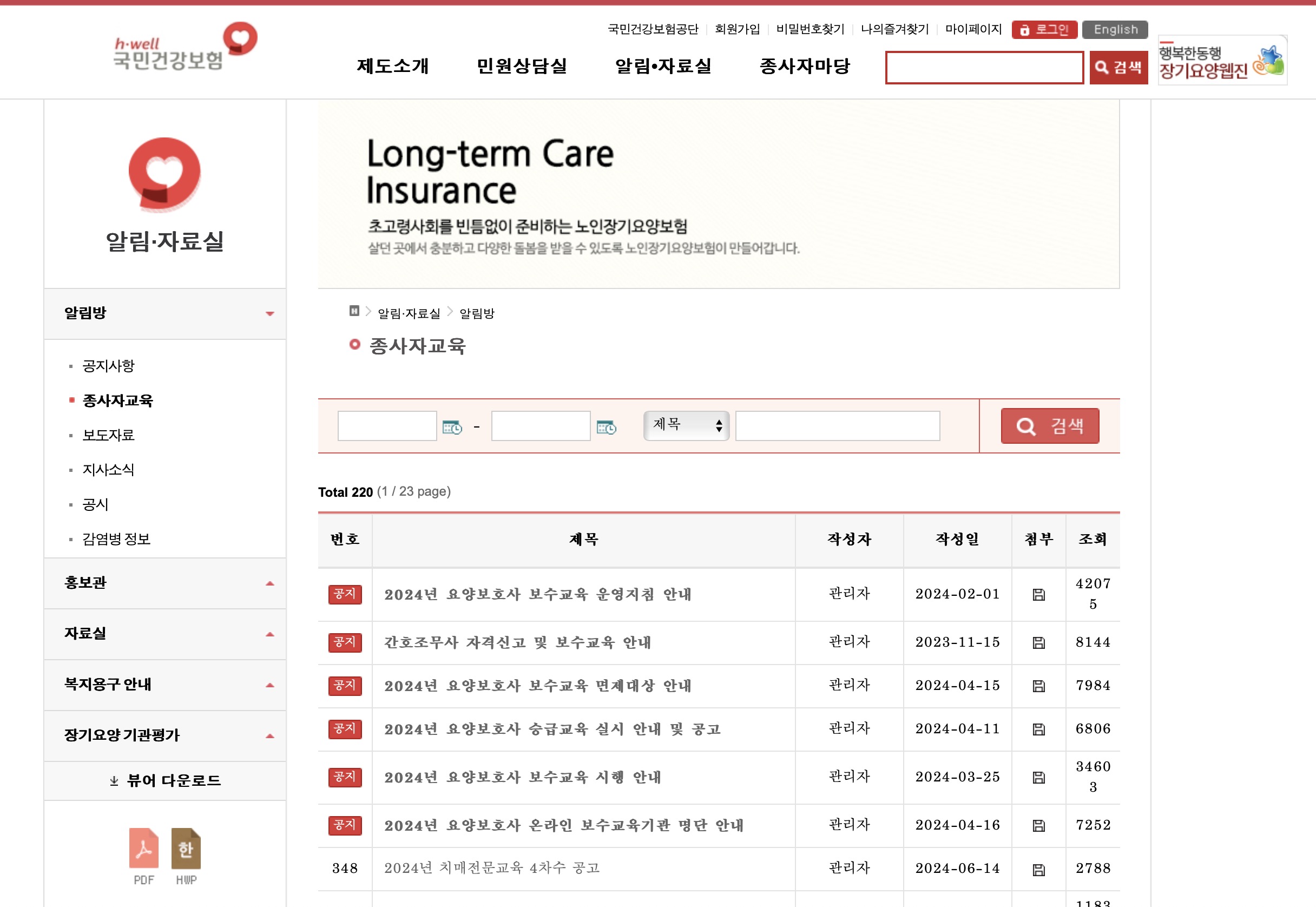Collapse the 알림방 sidebar section

pos(270,313)
